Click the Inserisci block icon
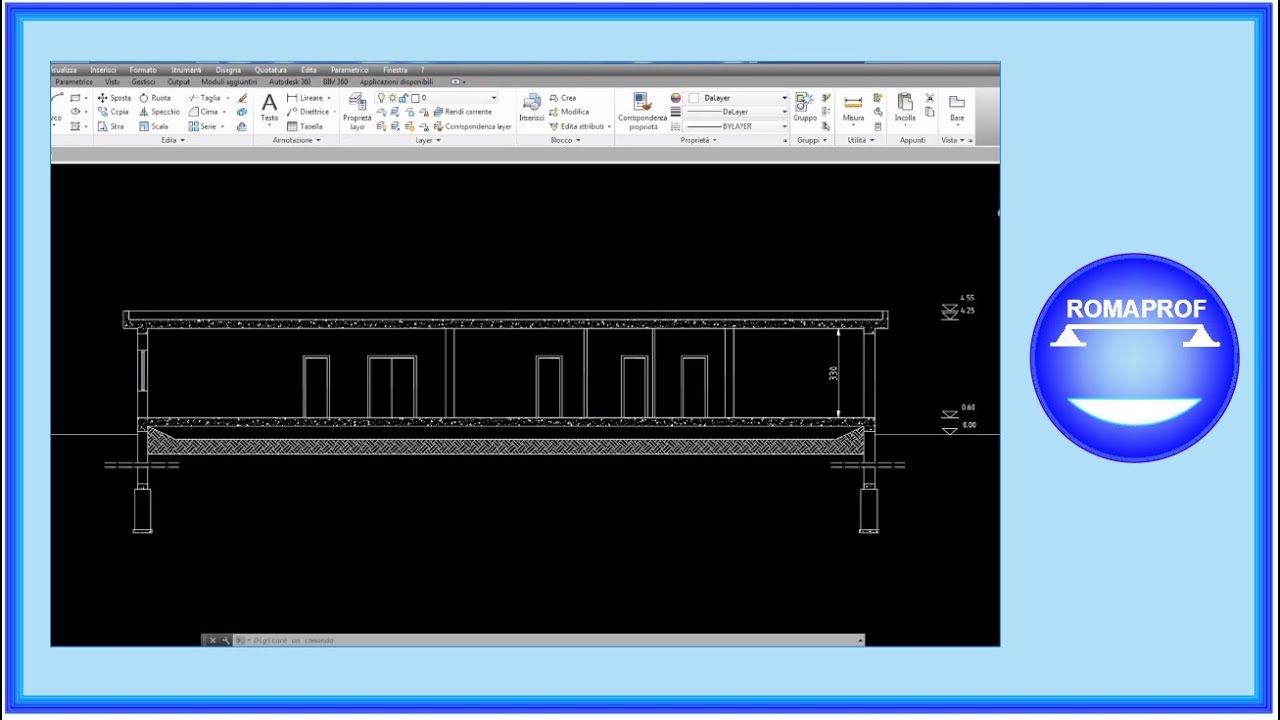The image size is (1280, 720). (531, 108)
